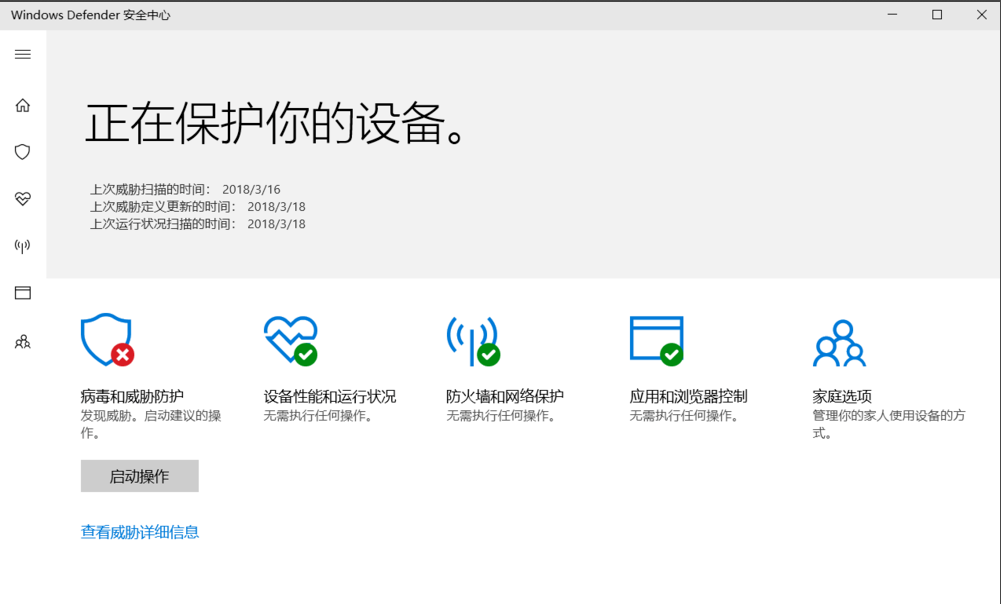Click the app window icon with green check
The image size is (1001, 604).
[656, 338]
